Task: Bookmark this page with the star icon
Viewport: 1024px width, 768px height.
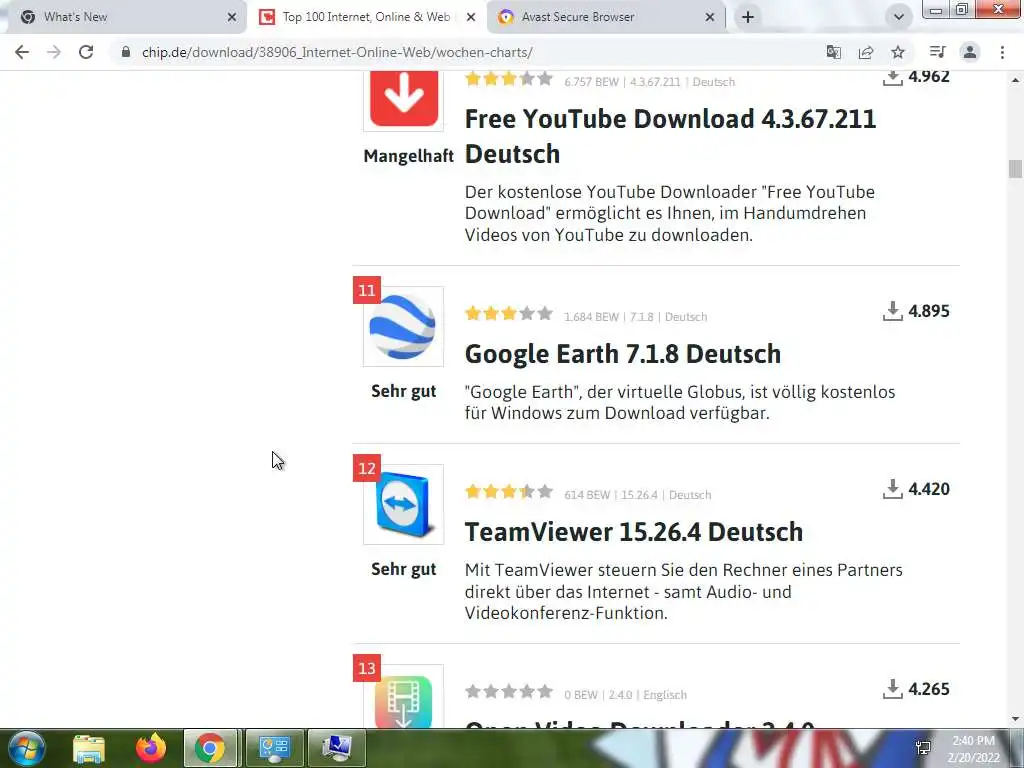Action: [x=898, y=52]
